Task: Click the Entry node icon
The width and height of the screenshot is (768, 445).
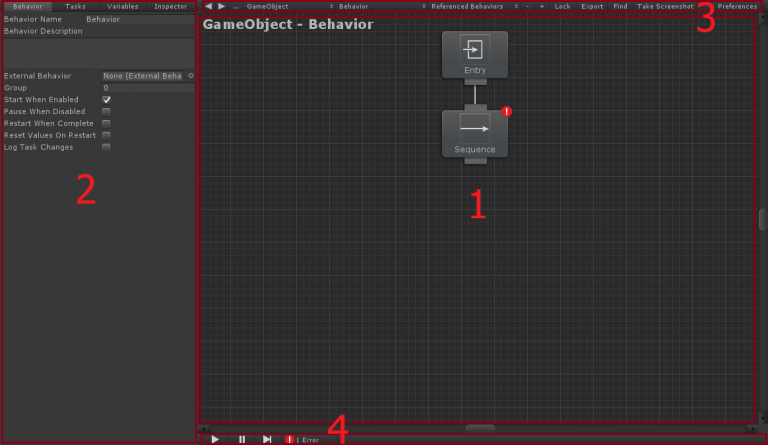Action: coord(474,50)
